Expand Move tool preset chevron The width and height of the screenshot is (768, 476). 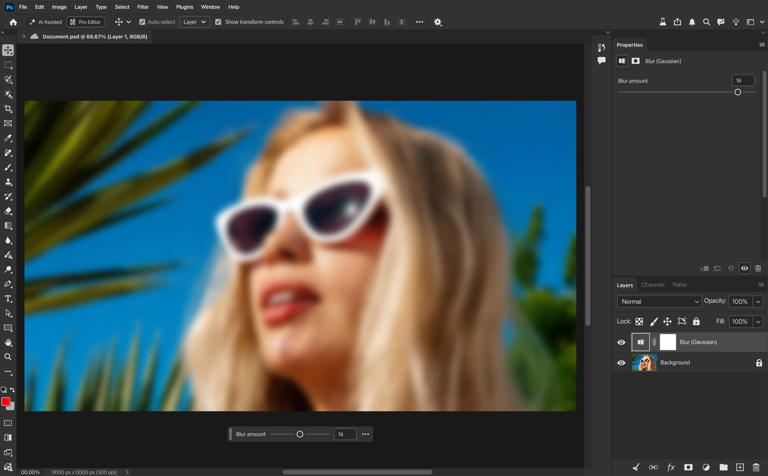(129, 22)
